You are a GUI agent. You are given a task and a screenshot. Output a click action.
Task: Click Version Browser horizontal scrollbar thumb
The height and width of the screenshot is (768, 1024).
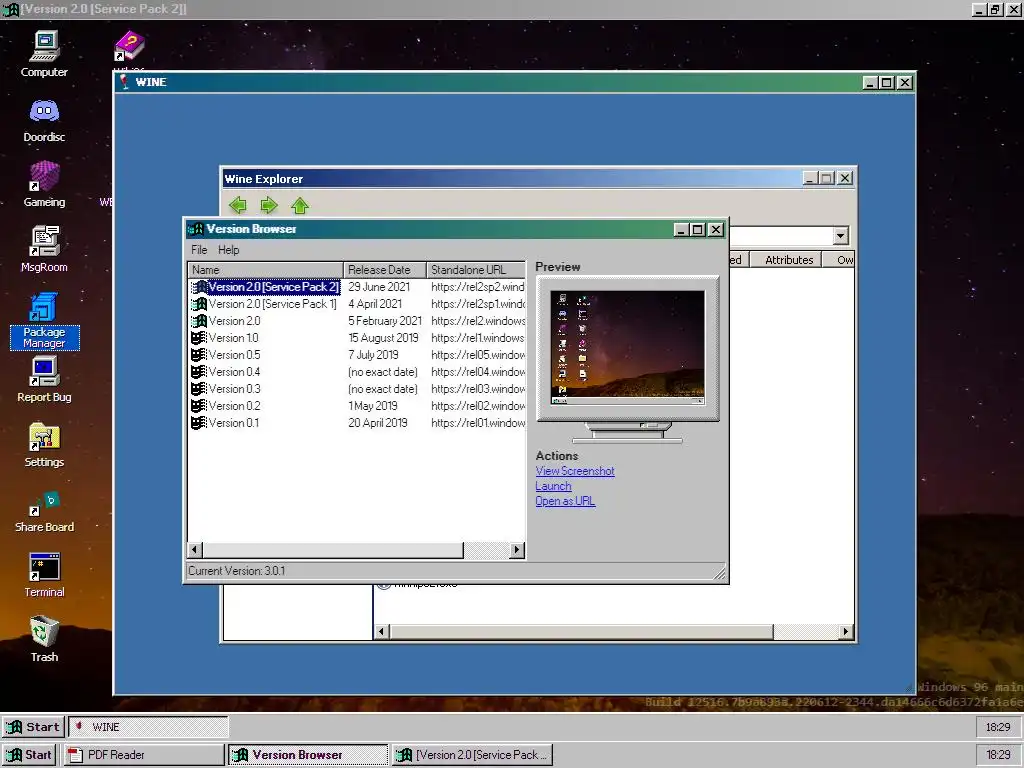(333, 550)
